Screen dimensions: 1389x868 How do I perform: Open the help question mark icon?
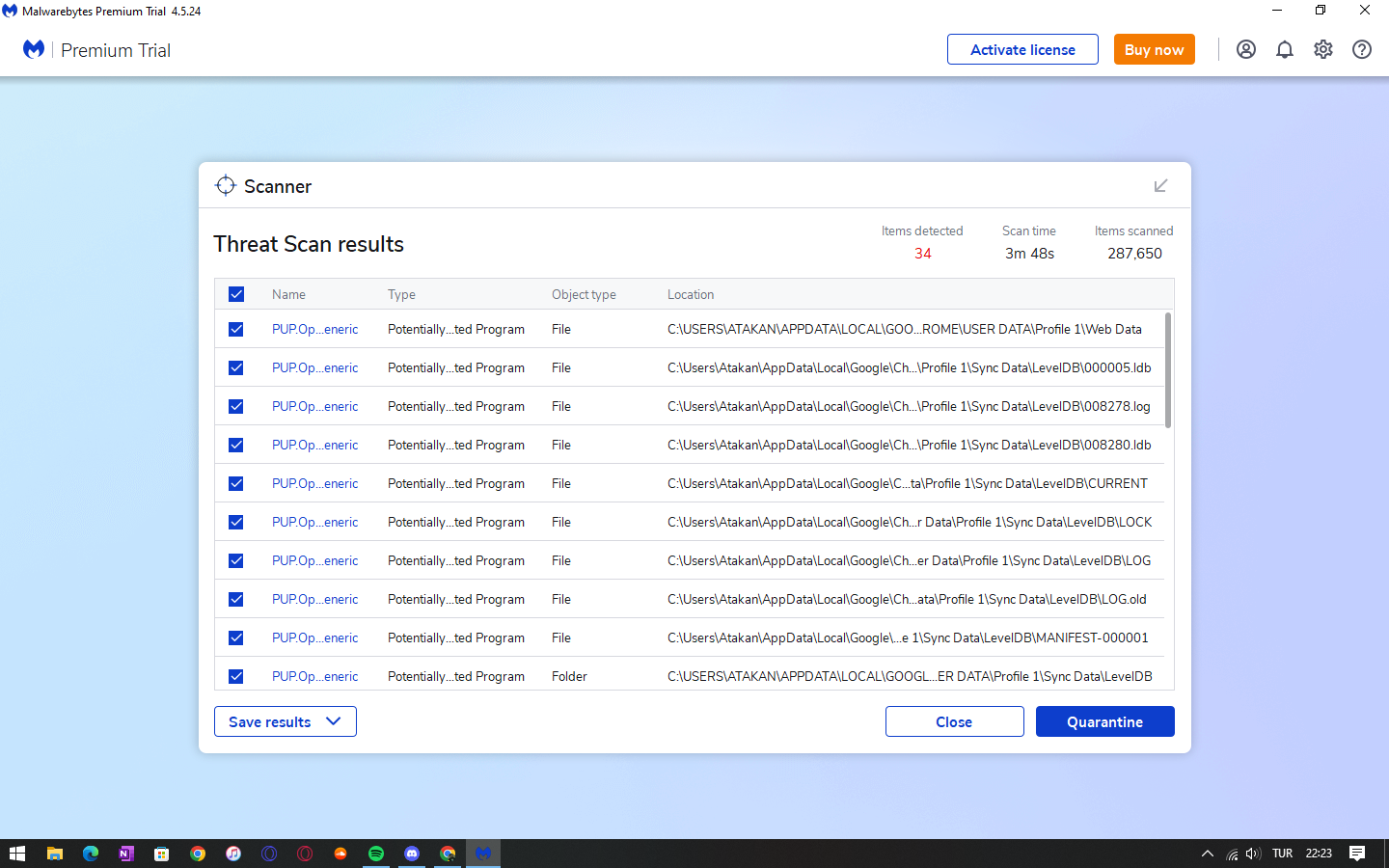pyautogui.click(x=1362, y=49)
